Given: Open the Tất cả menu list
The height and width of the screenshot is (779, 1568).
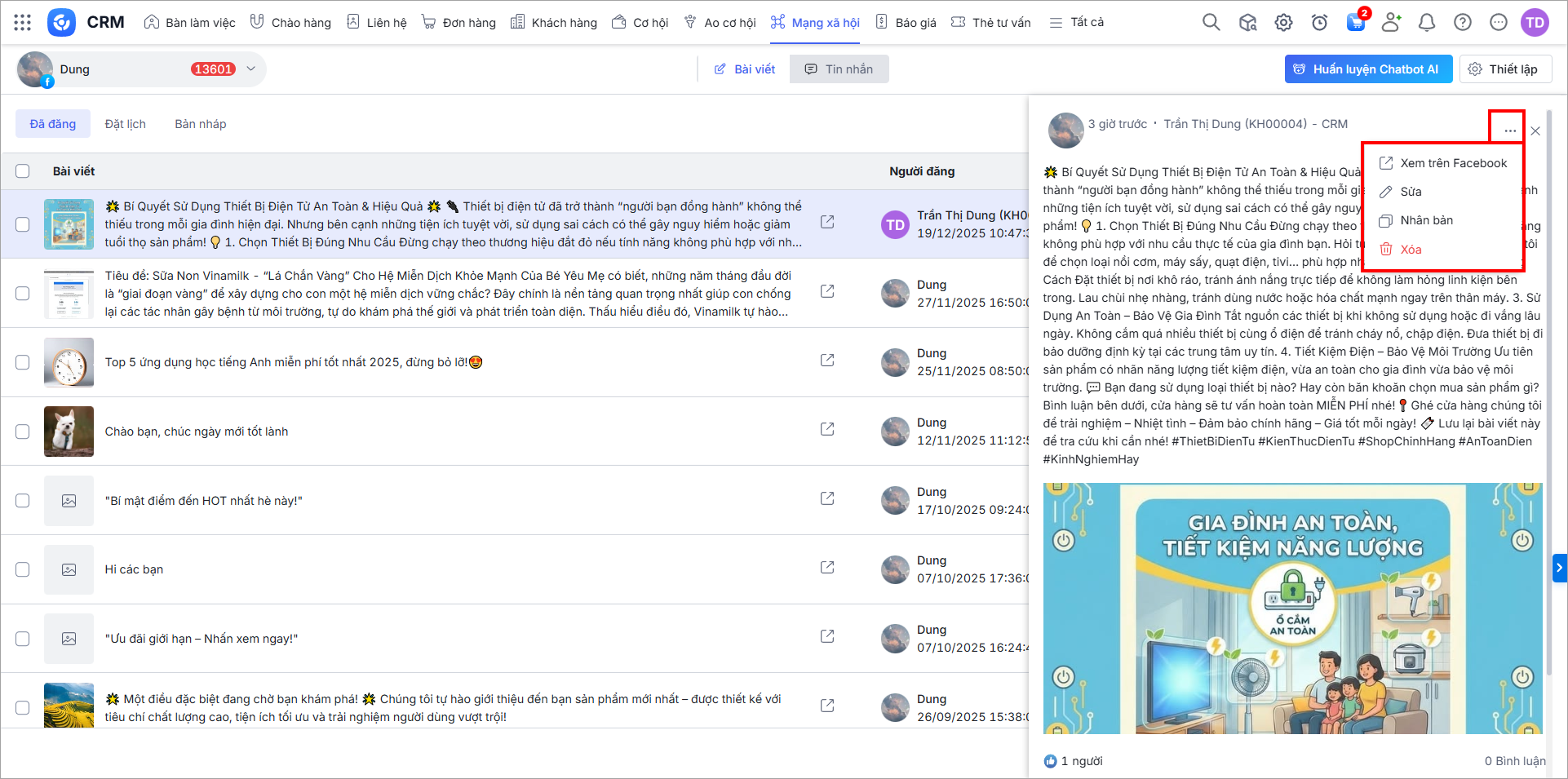Looking at the screenshot, I should (1076, 22).
